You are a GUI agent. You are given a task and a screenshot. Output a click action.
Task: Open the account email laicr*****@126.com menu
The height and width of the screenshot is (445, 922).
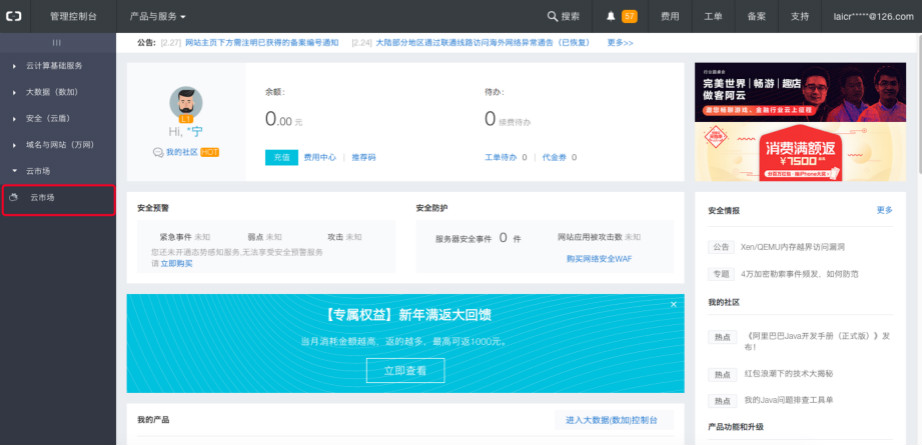click(873, 16)
